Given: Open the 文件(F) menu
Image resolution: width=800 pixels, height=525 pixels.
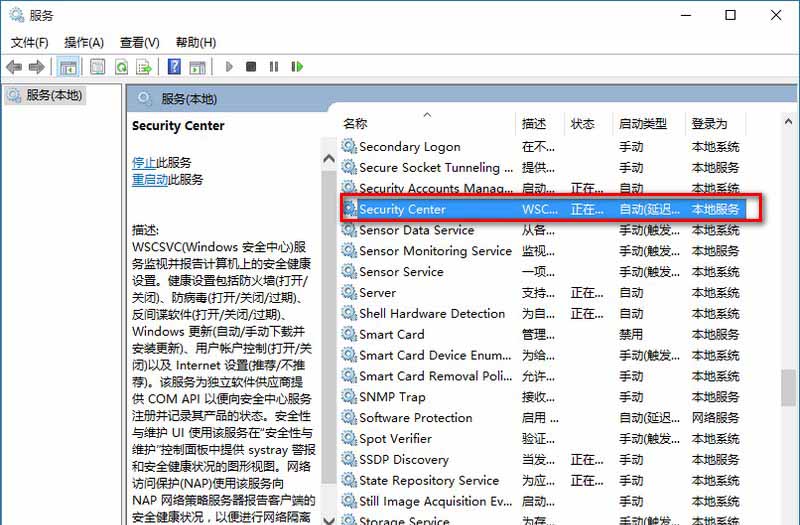Looking at the screenshot, I should coord(29,42).
